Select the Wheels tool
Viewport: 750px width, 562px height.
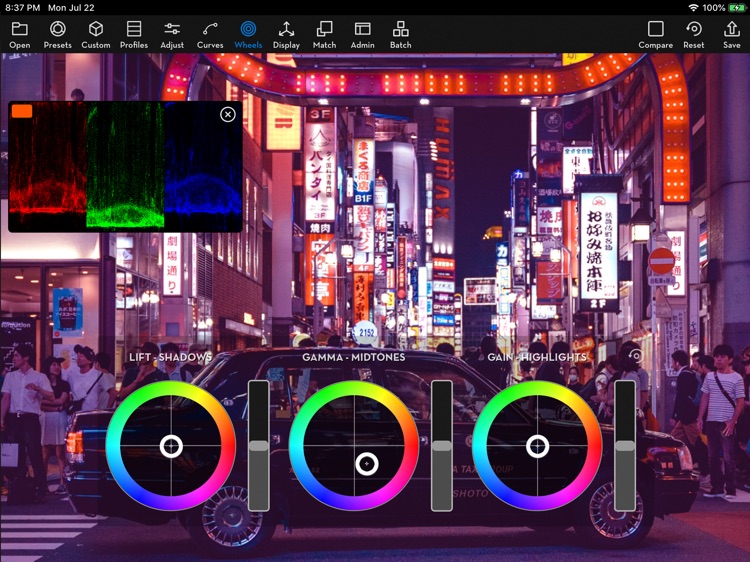click(248, 35)
